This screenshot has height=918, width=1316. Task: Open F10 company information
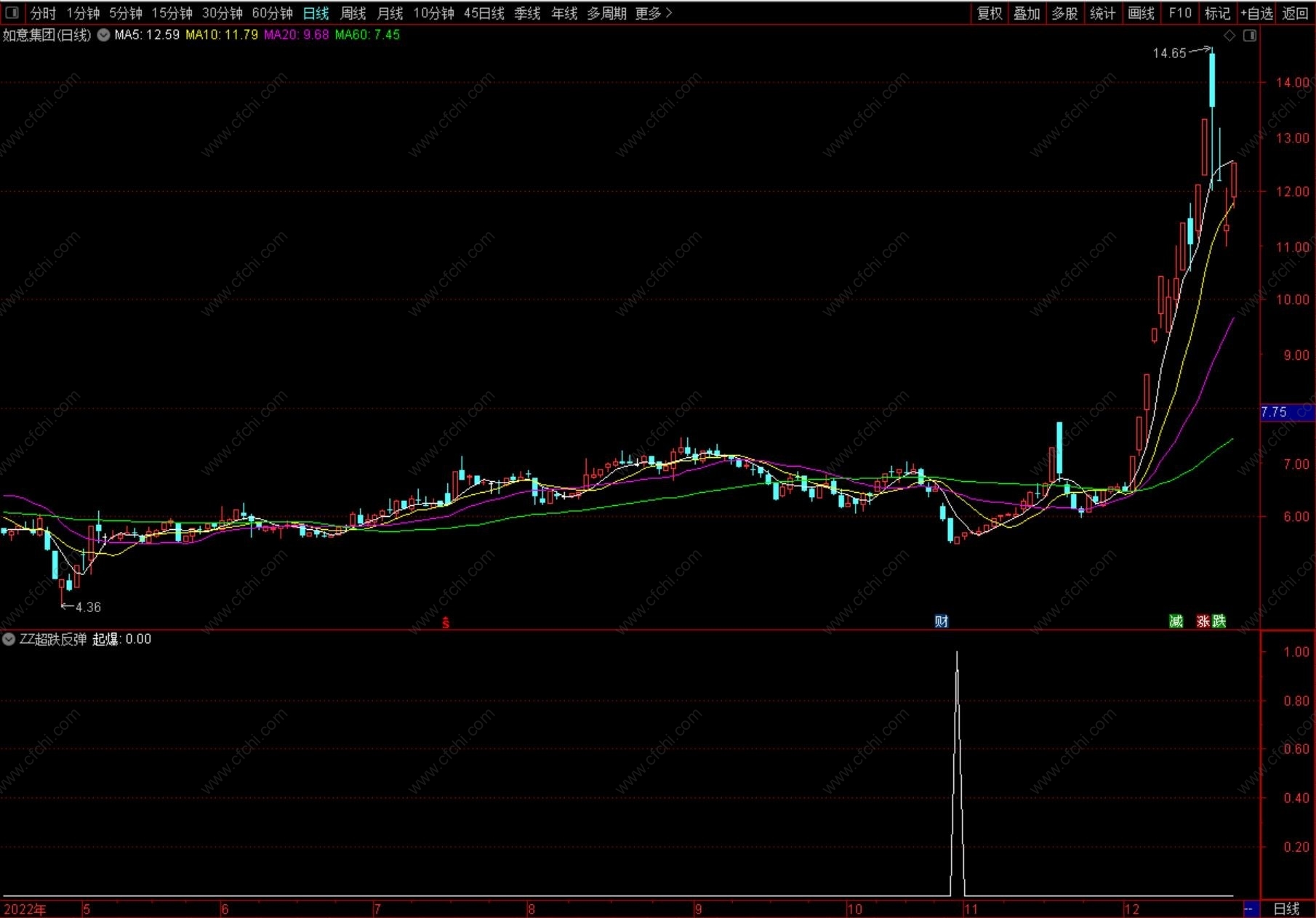pyautogui.click(x=1180, y=13)
